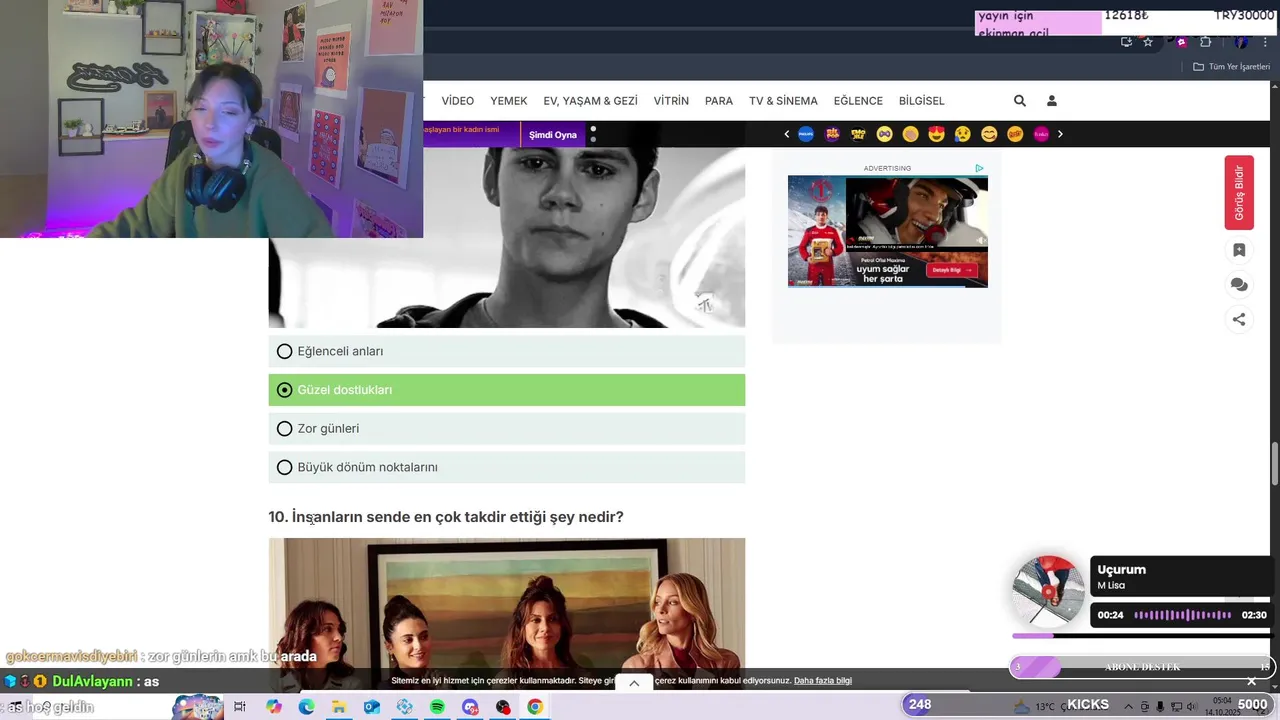1280x720 pixels.
Task: Open the VİTRİN menu
Action: click(x=671, y=101)
